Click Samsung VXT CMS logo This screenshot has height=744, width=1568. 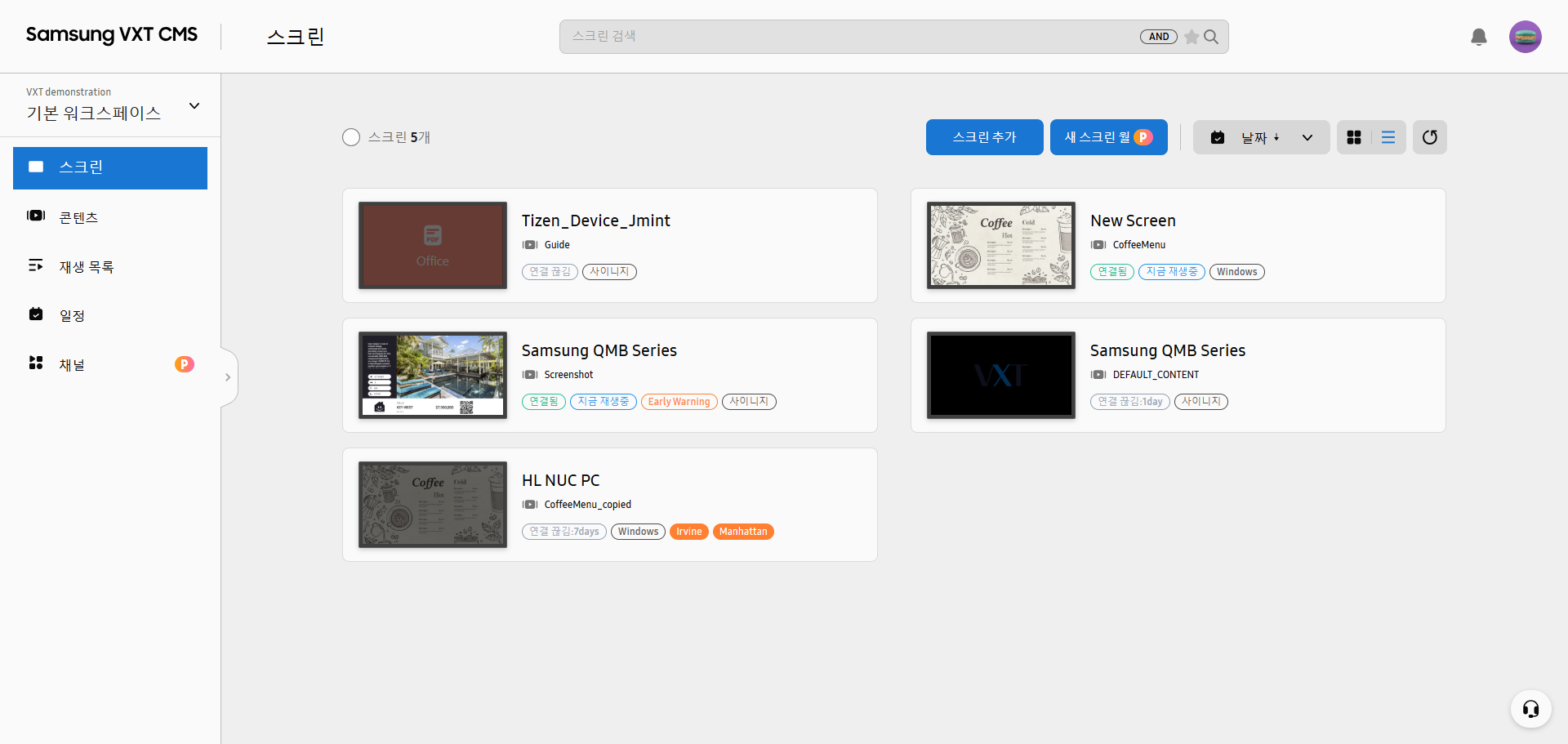(x=112, y=34)
